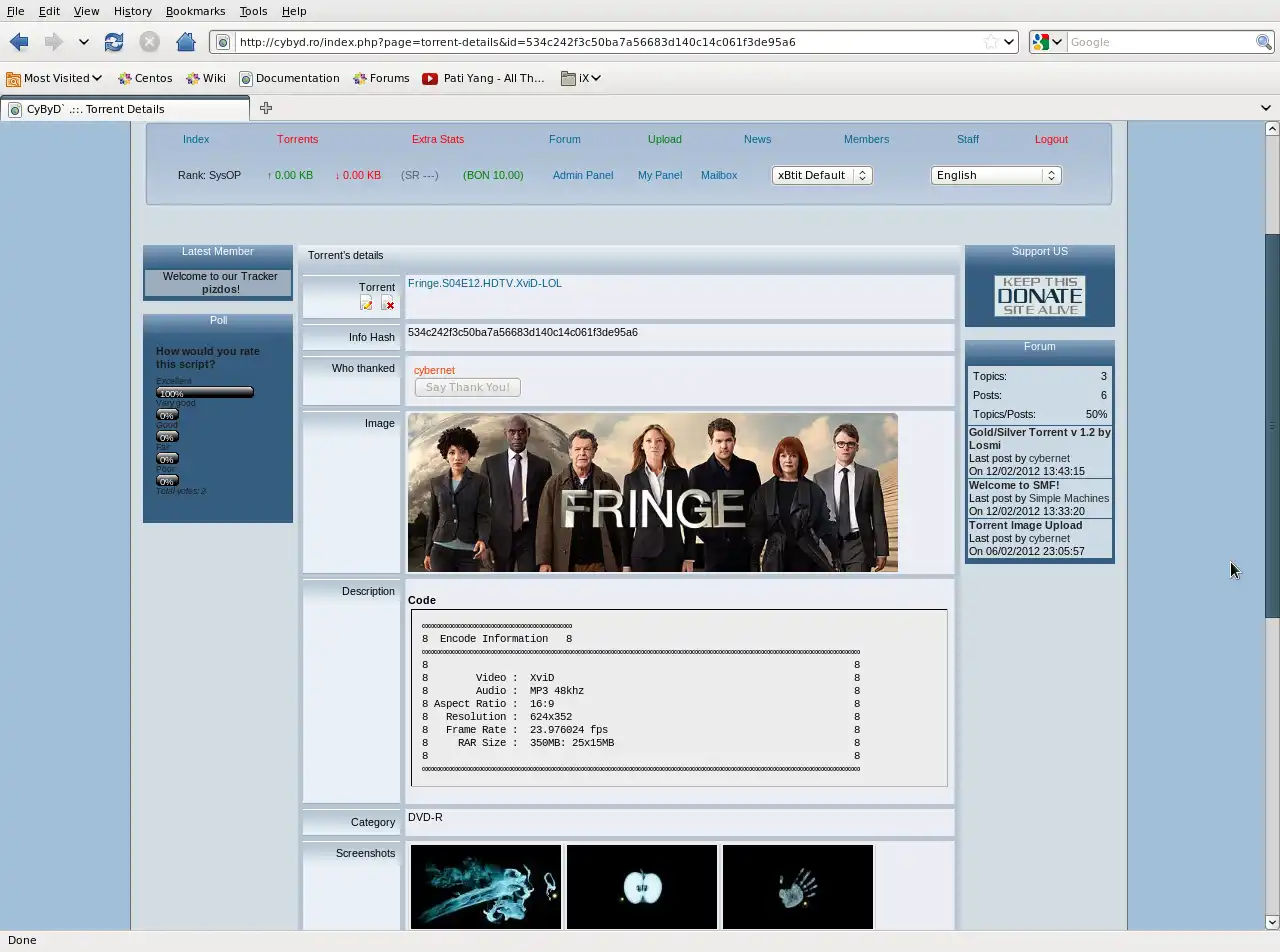Image resolution: width=1280 pixels, height=952 pixels.
Task: Select the CyByD Torrent Details tab
Action: [125, 109]
